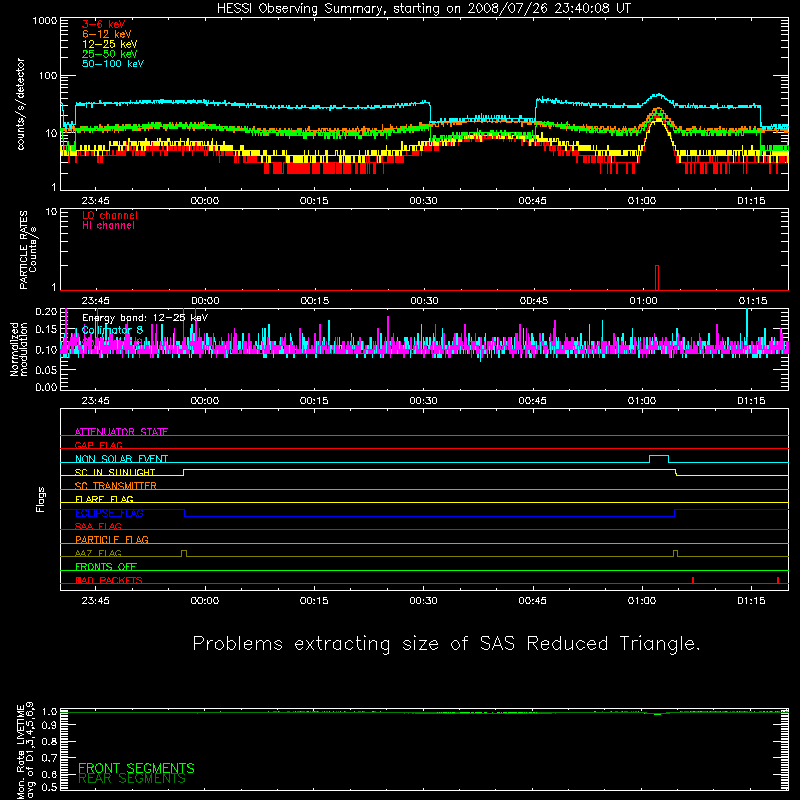Viewport: 800px width, 800px height.
Task: Click '23:45' under the flags plot
Action: pos(95,601)
